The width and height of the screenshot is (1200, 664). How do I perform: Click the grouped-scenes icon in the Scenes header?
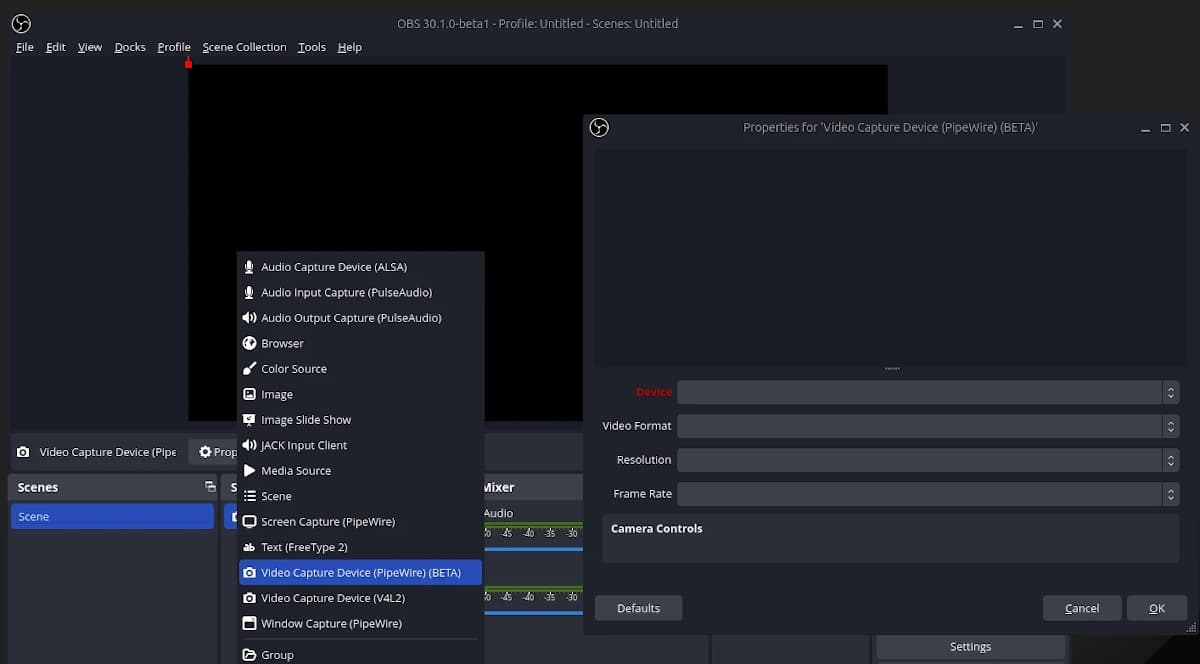209,487
